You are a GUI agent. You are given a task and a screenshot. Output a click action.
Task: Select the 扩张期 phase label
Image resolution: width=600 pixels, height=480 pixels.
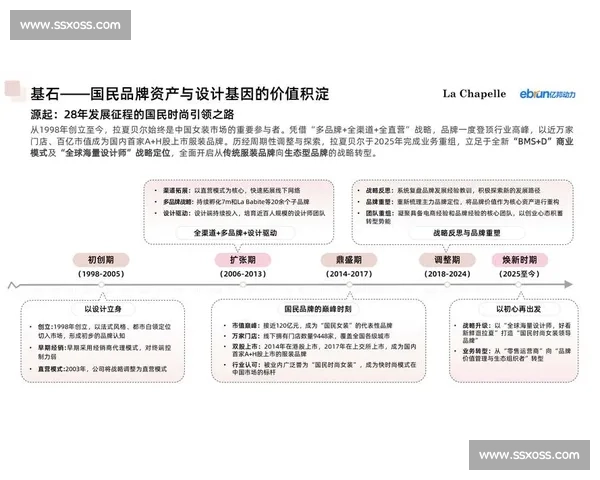point(243,260)
